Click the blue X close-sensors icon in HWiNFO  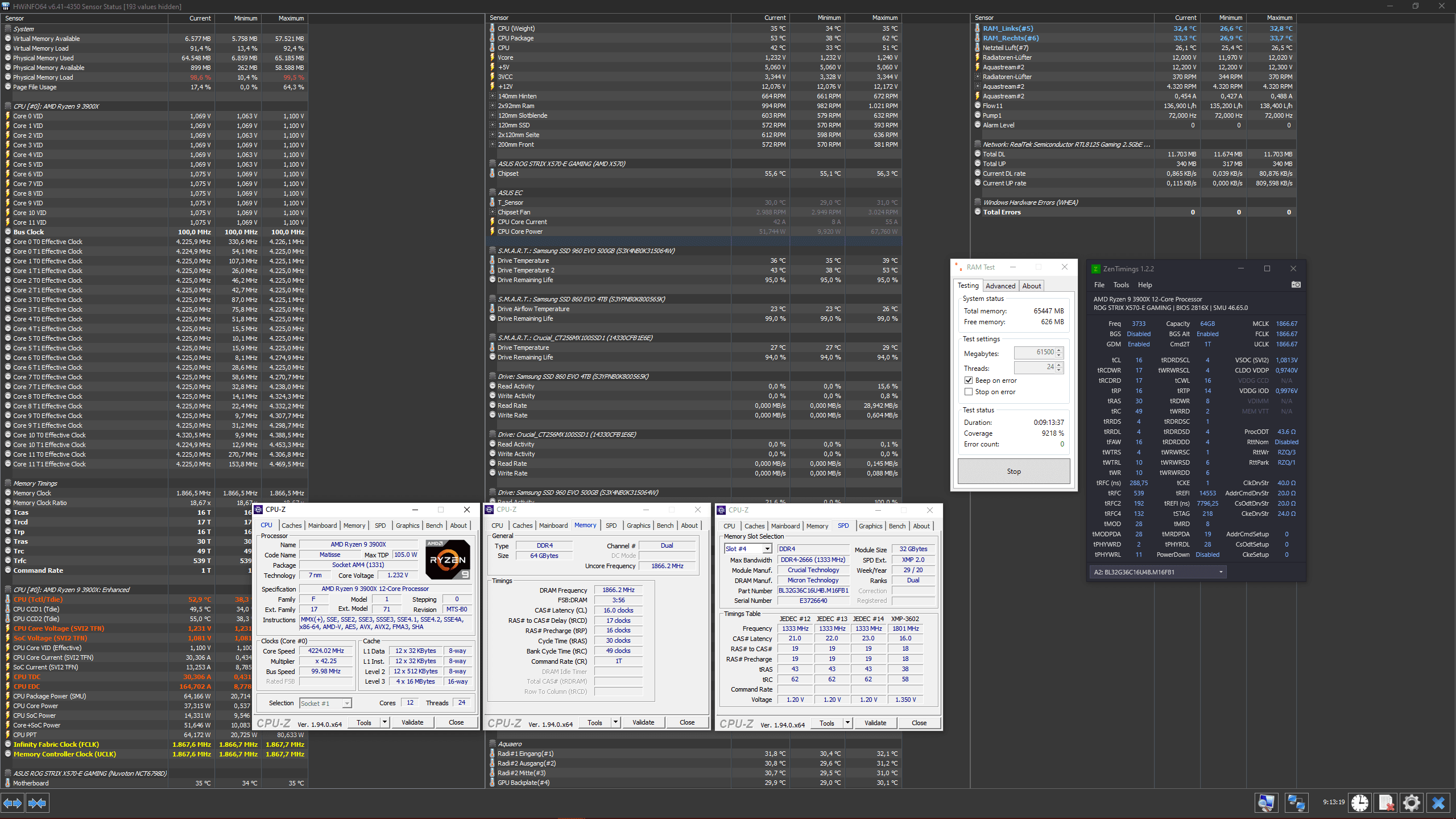(x=1438, y=803)
